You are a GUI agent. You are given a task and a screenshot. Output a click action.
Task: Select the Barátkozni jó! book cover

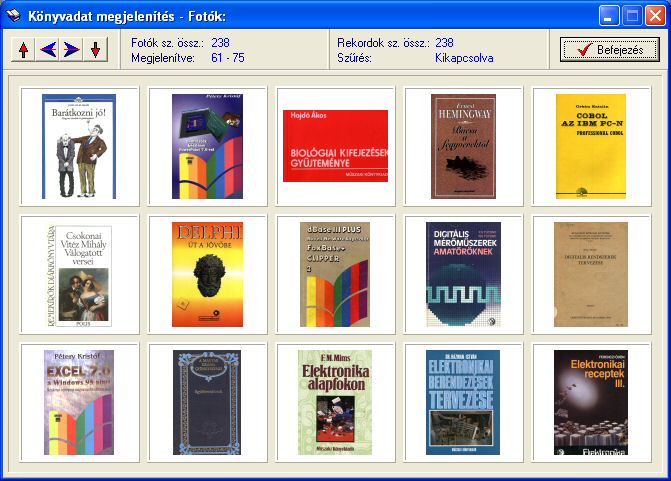tap(79, 146)
